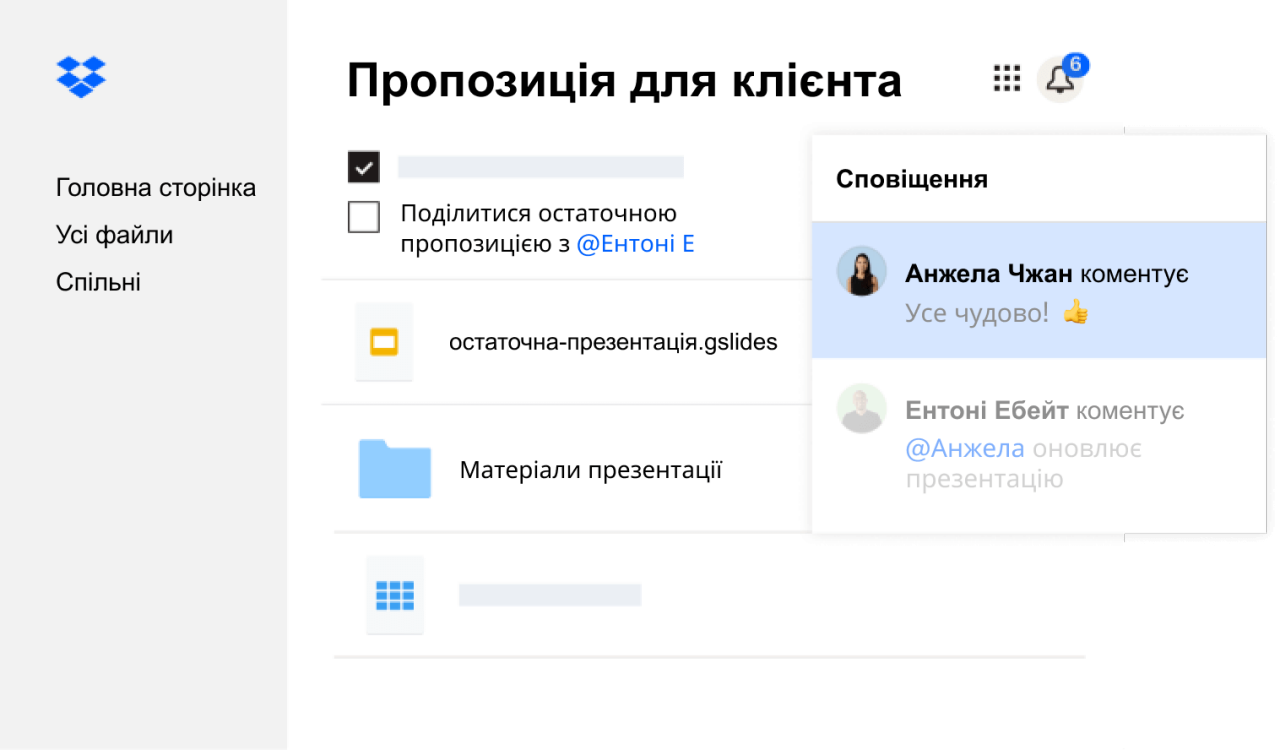Check the 'Поділитися остаточною пропозицією' checkbox
Viewport: 1280px width, 750px height.
(x=363, y=216)
